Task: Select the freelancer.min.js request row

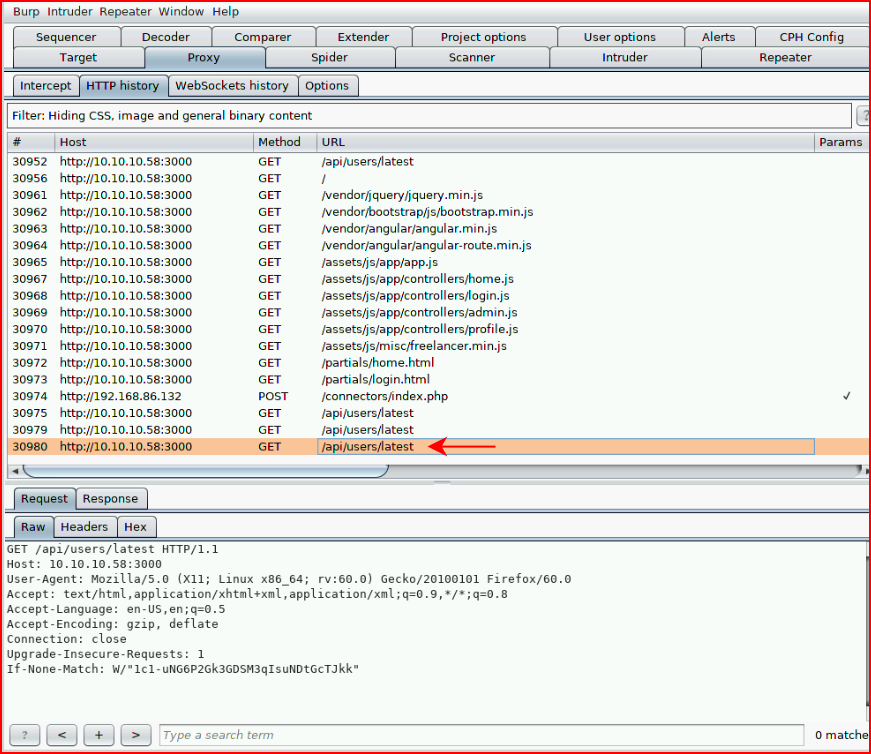Action: [438, 346]
